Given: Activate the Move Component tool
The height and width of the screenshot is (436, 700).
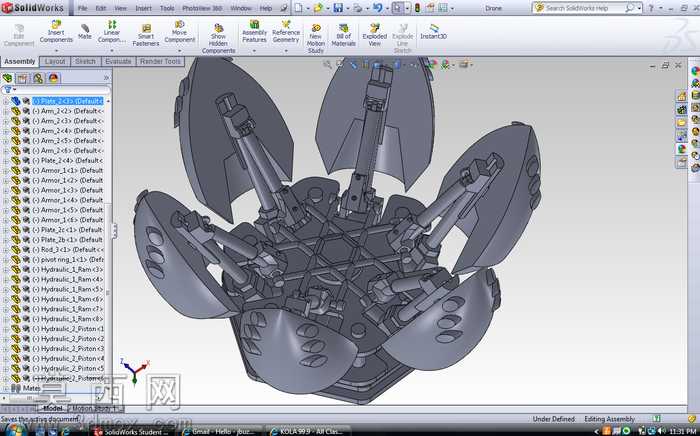Looking at the screenshot, I should [179, 31].
